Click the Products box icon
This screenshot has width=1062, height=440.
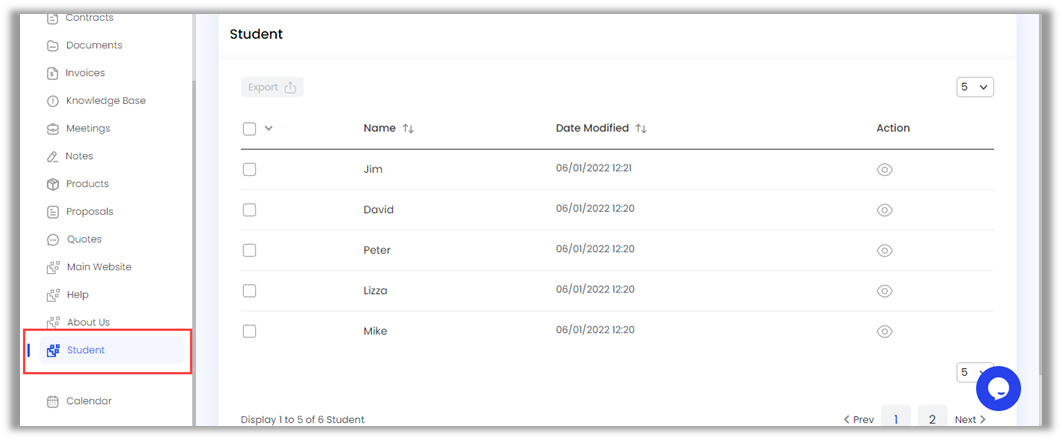(x=53, y=184)
